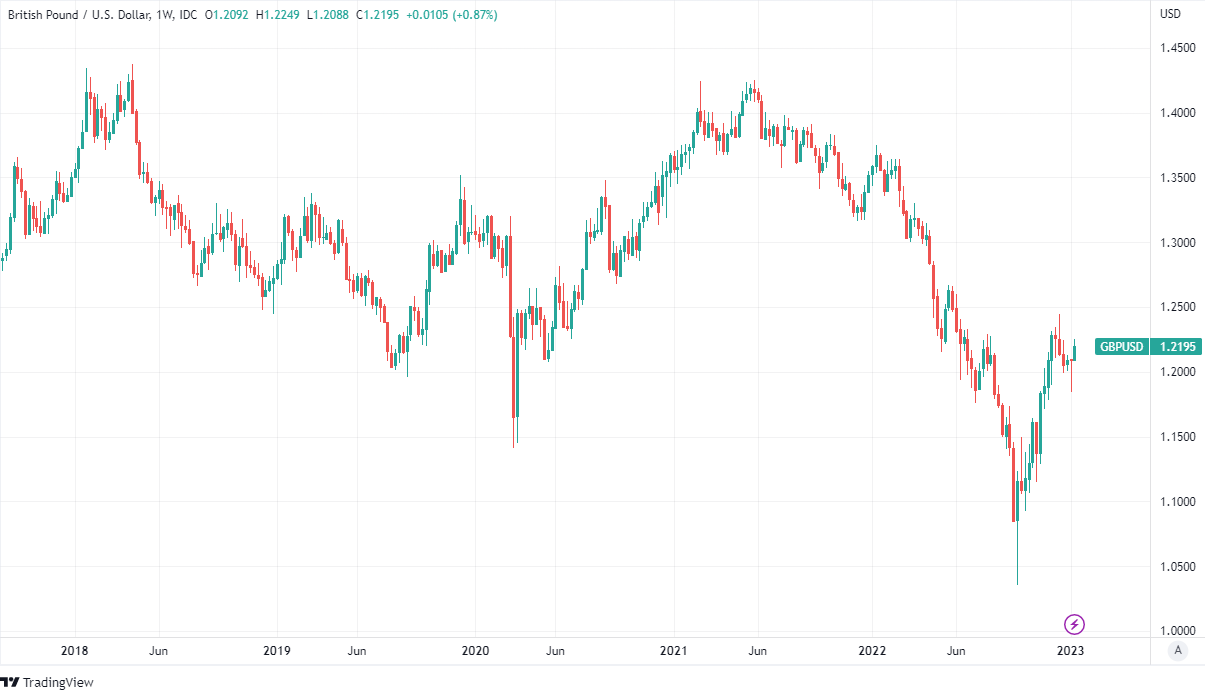Click the 1.2195 current price tag
Screen dimensions: 1205x695
(1178, 347)
